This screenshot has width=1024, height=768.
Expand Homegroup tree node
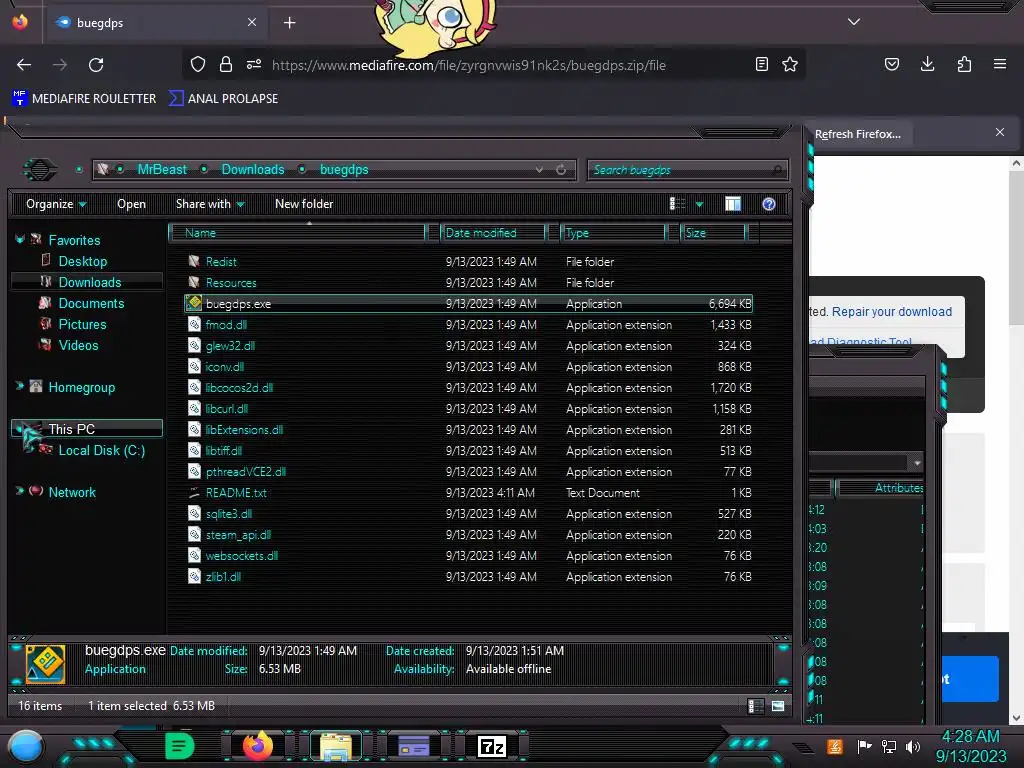(x=20, y=387)
